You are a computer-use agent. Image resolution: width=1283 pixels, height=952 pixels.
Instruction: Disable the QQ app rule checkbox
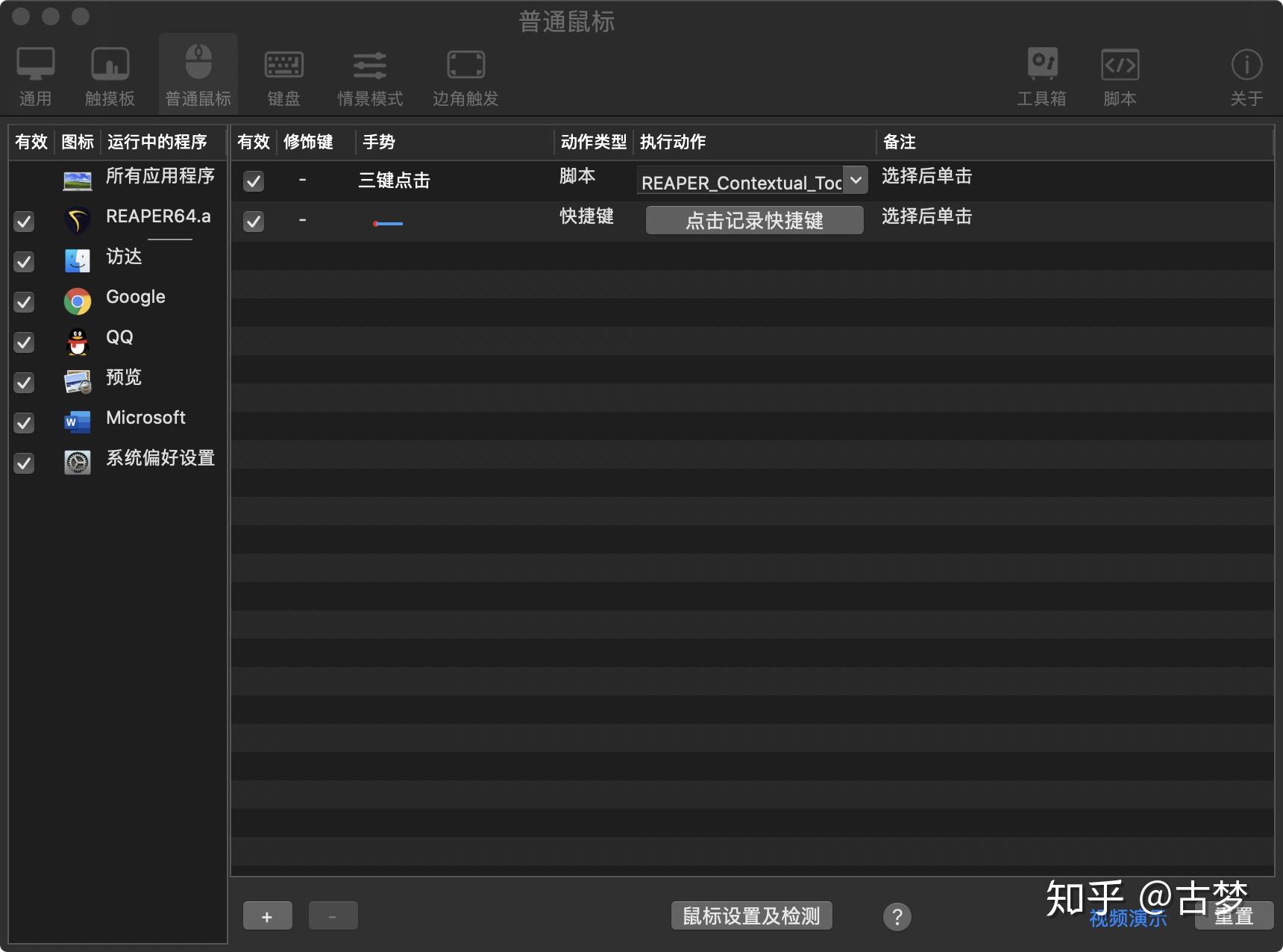[x=24, y=342]
